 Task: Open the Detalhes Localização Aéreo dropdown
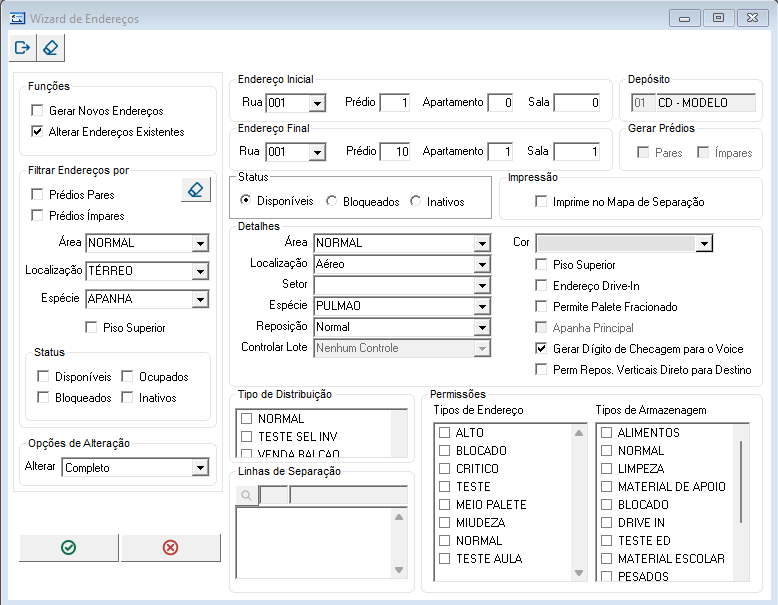[x=482, y=265]
